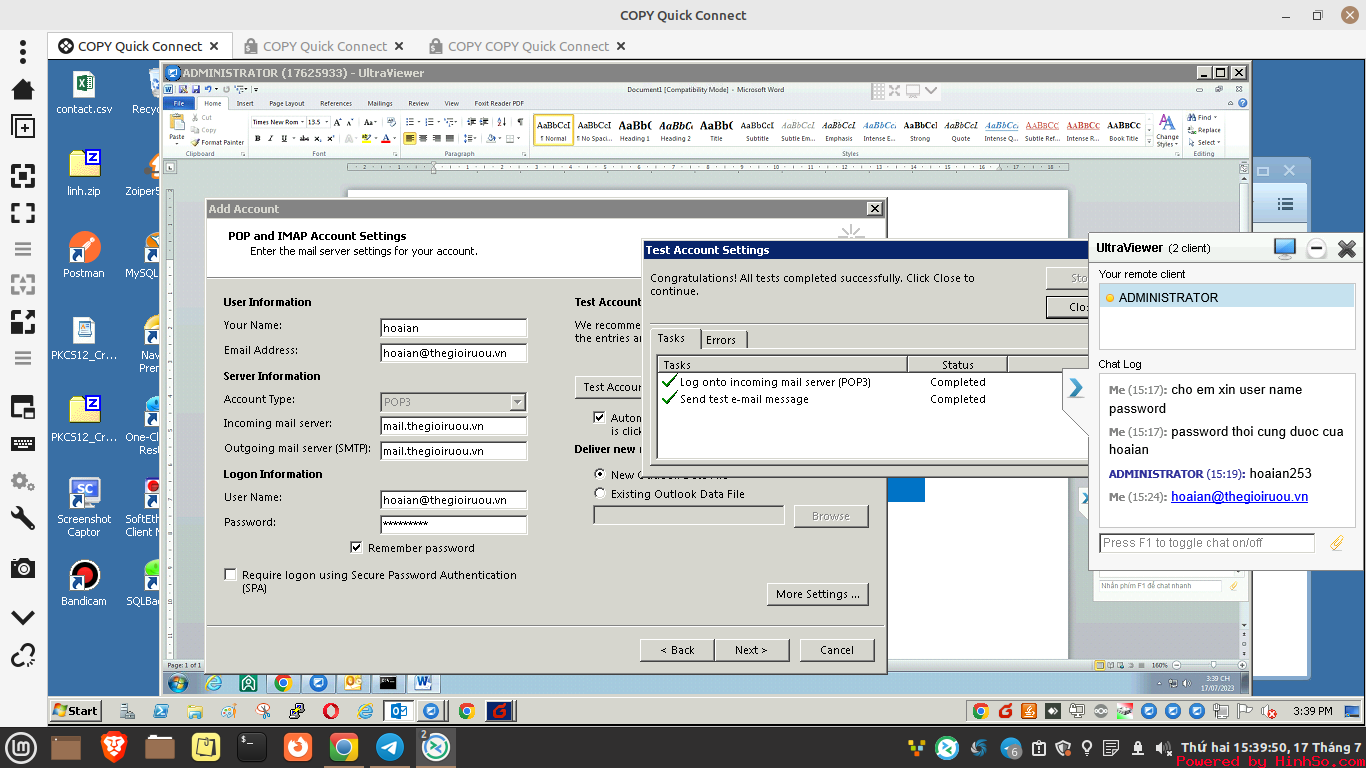Click UltraViewer monitor icon in chat panel
Viewport: 1366px width, 768px height.
[x=1284, y=248]
